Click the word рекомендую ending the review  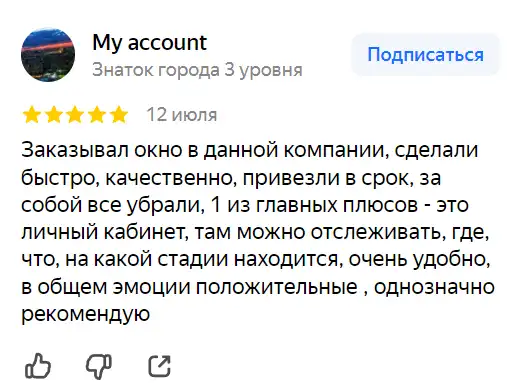point(86,314)
